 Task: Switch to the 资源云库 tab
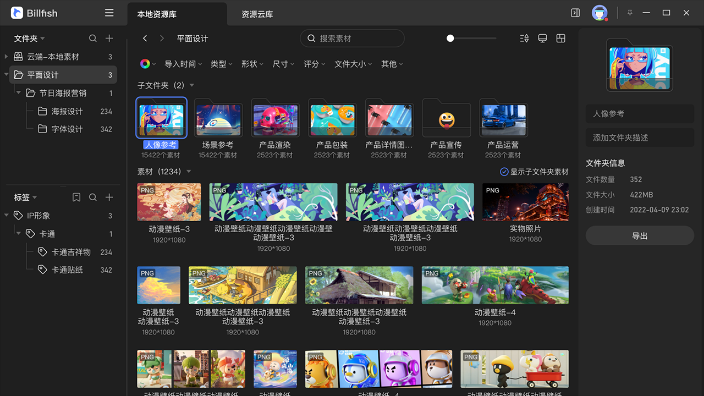(x=257, y=14)
